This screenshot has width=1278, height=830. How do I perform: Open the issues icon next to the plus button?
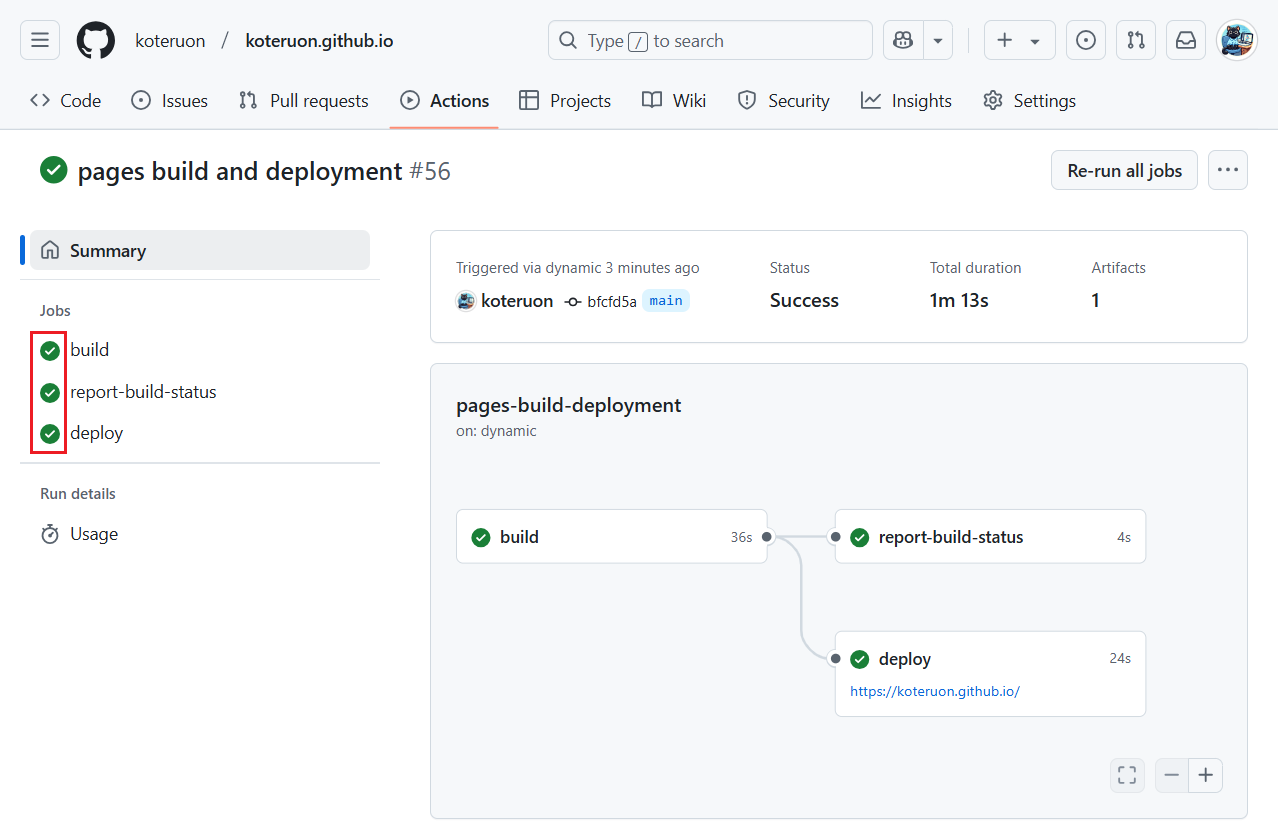tap(1085, 40)
